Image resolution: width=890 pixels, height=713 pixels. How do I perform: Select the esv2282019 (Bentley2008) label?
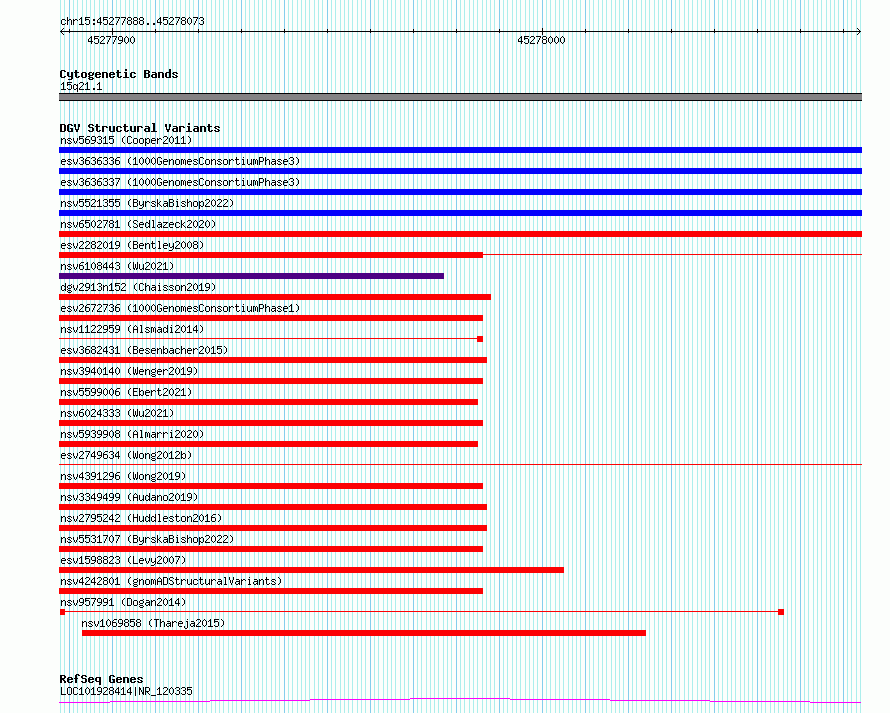[132, 245]
